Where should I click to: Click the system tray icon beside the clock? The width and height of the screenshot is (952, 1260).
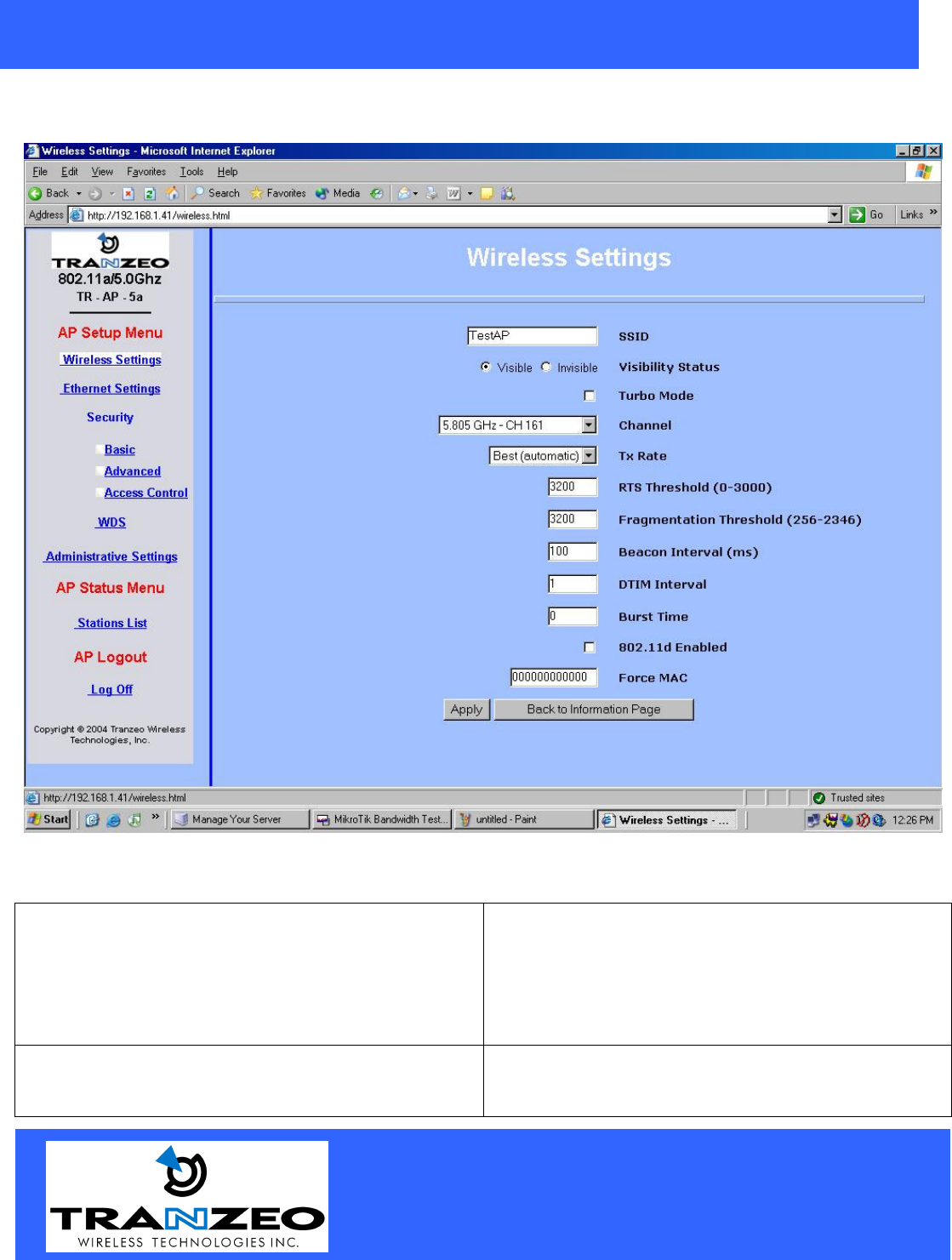[x=879, y=820]
